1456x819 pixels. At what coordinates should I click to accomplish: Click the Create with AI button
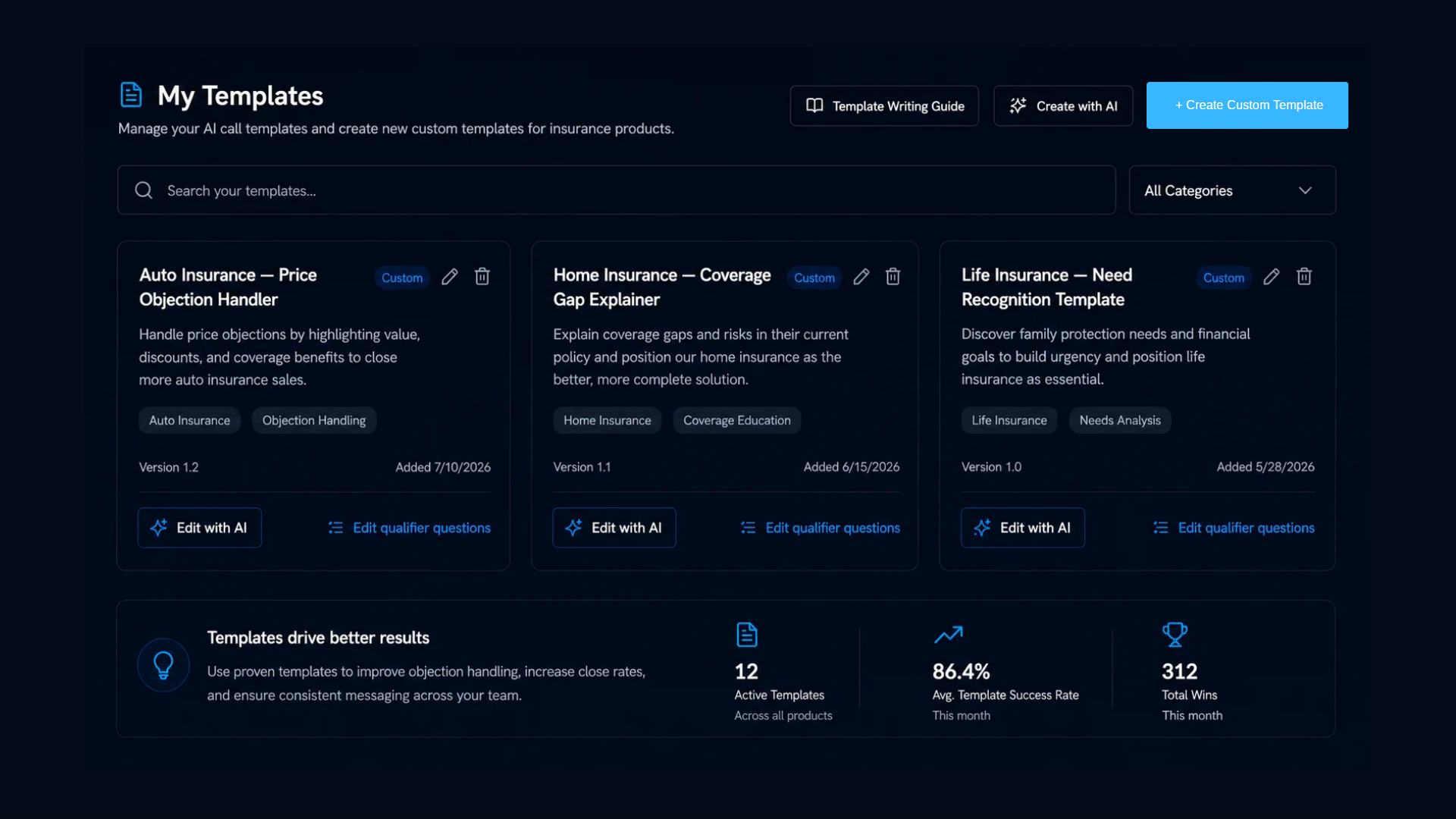tap(1063, 106)
